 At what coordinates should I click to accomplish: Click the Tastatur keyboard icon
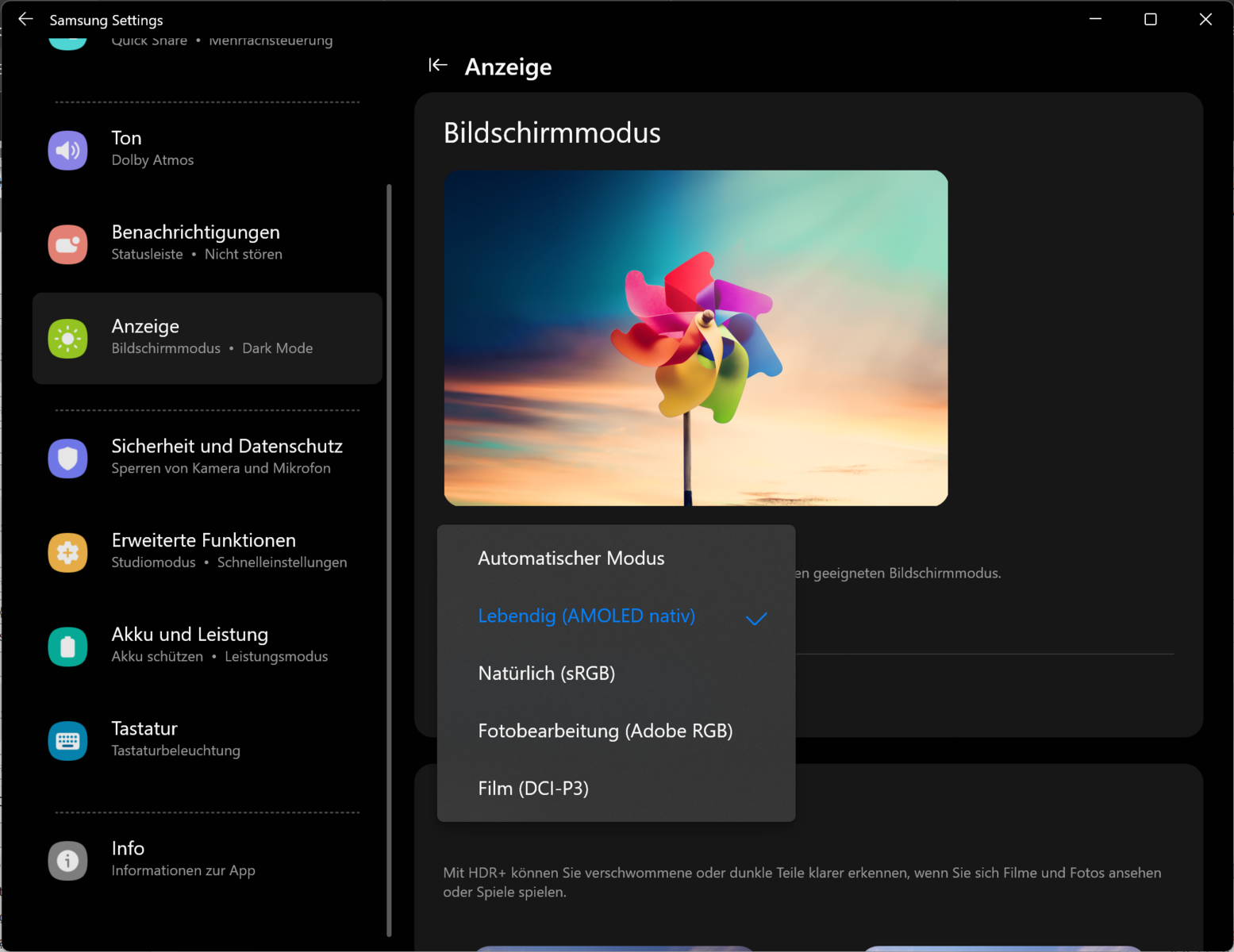point(67,741)
